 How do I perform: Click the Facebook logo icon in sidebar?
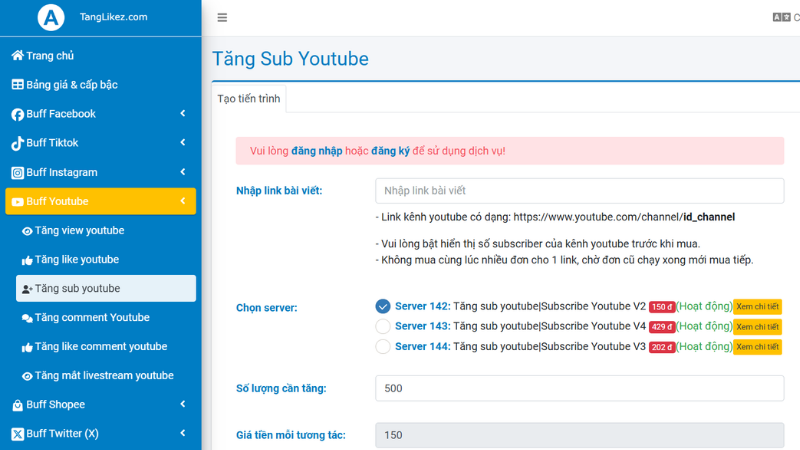(x=17, y=114)
